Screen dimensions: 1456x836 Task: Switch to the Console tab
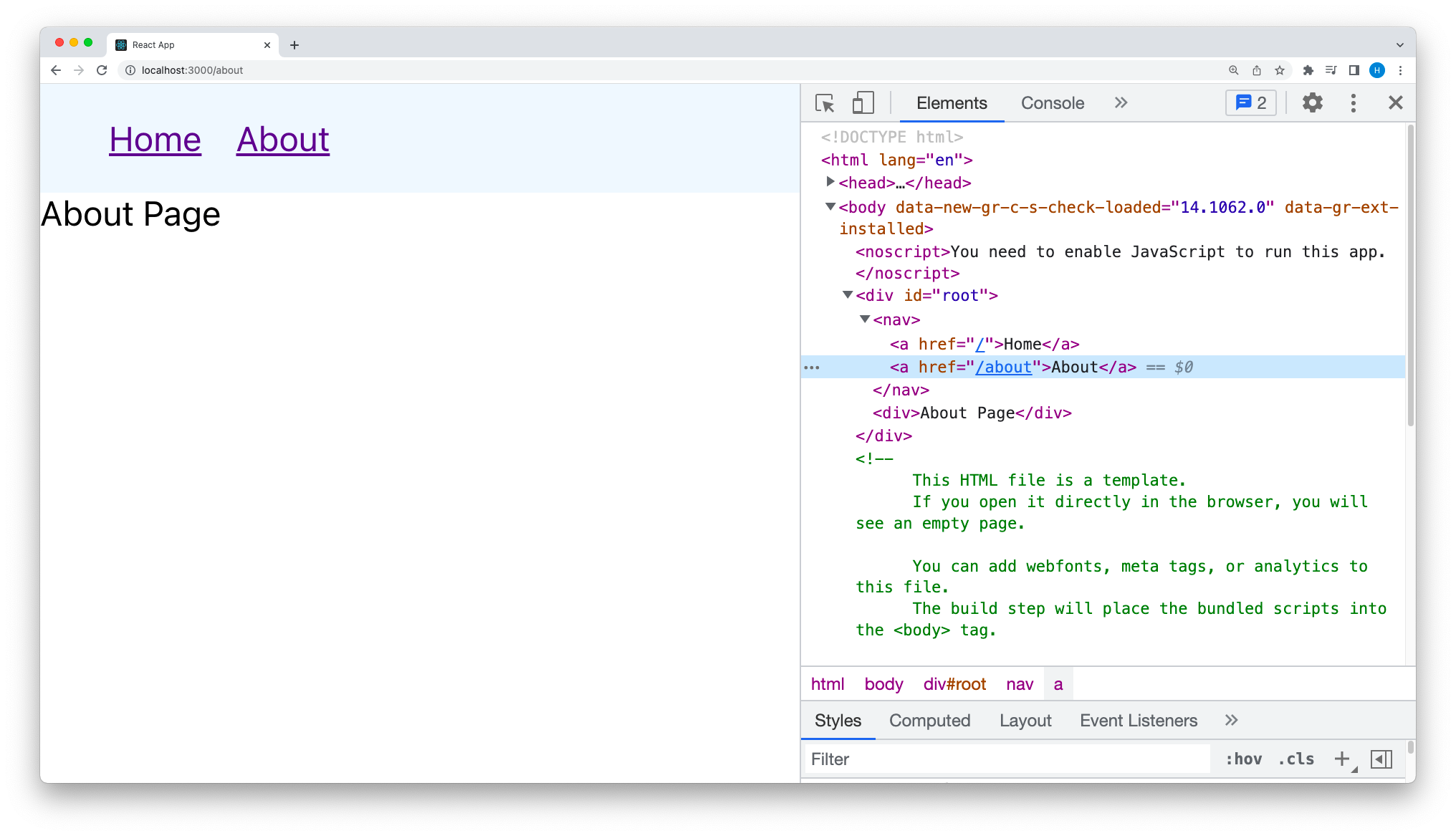click(x=1052, y=103)
